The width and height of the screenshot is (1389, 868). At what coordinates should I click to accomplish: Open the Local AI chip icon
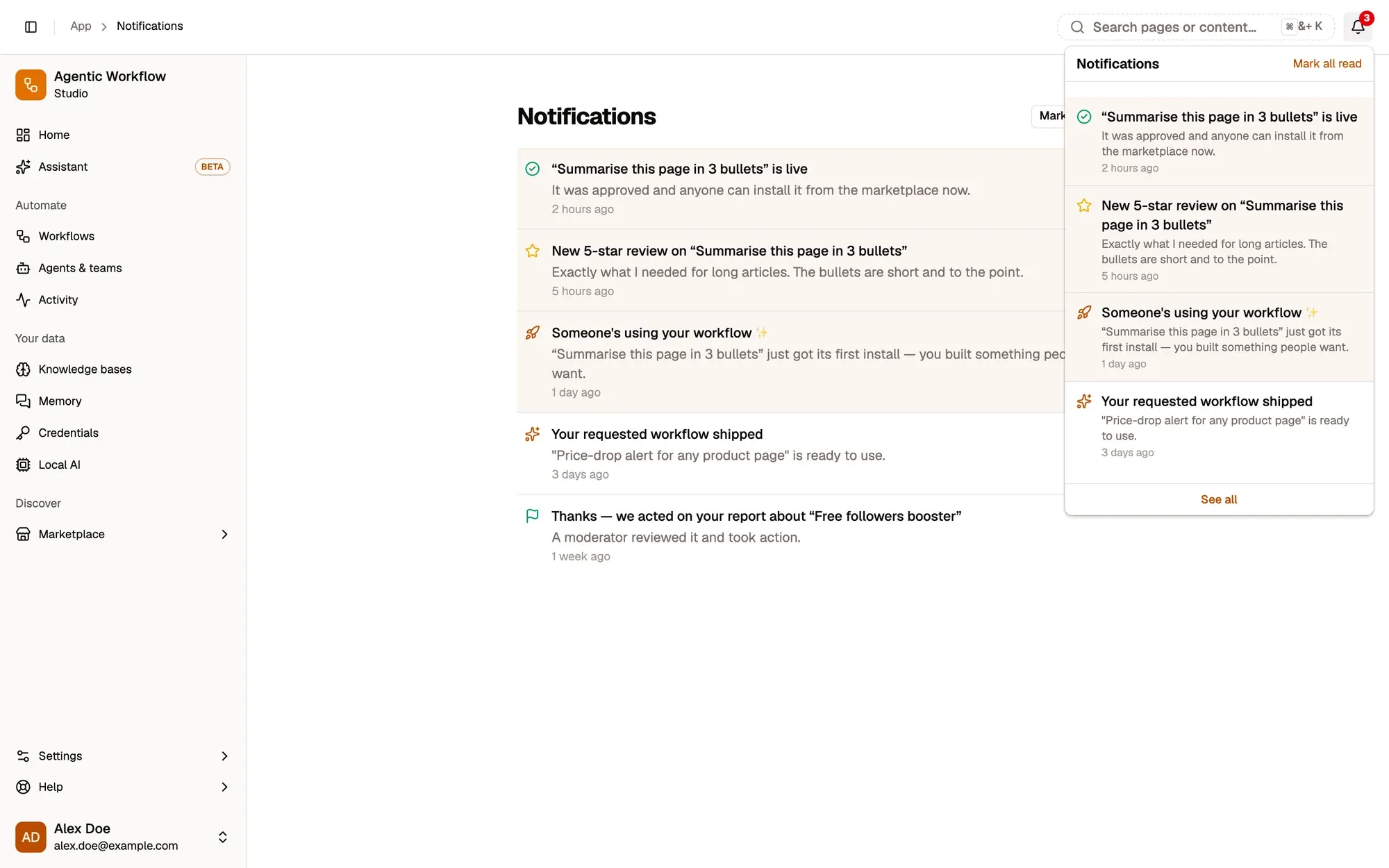click(23, 465)
